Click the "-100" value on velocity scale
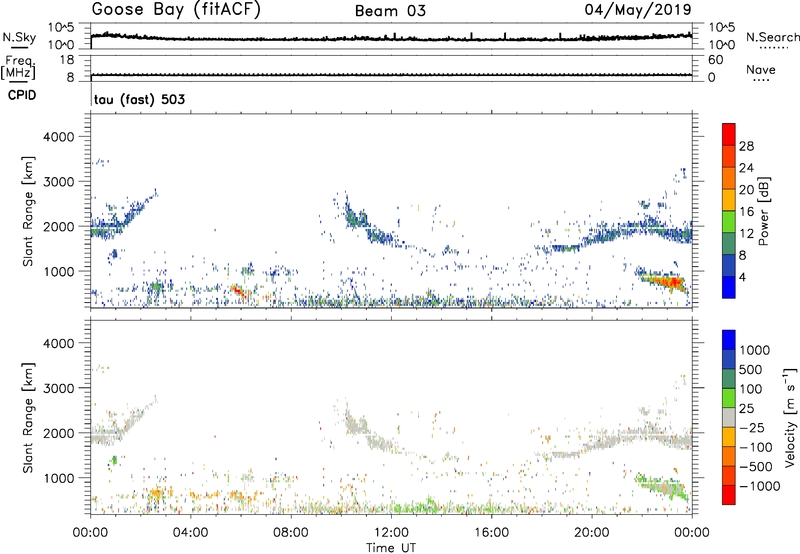 coord(755,447)
